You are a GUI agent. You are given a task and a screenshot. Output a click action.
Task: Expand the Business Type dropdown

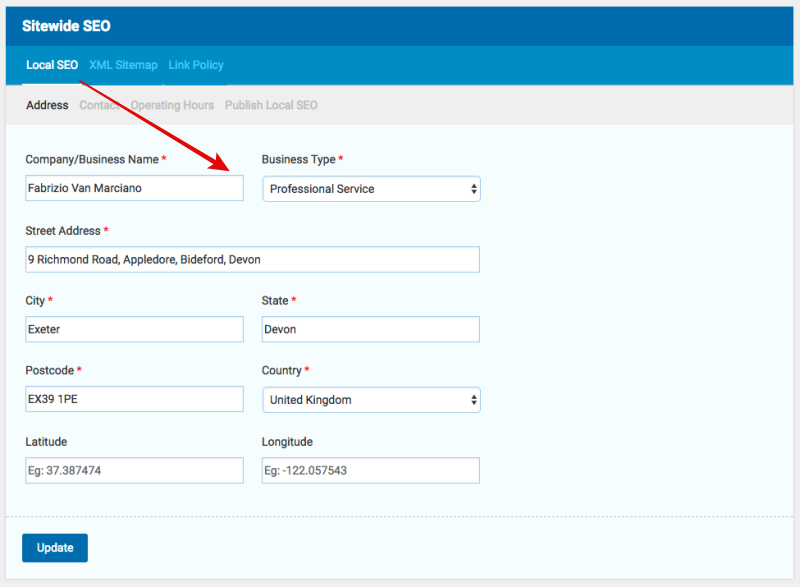(x=371, y=189)
